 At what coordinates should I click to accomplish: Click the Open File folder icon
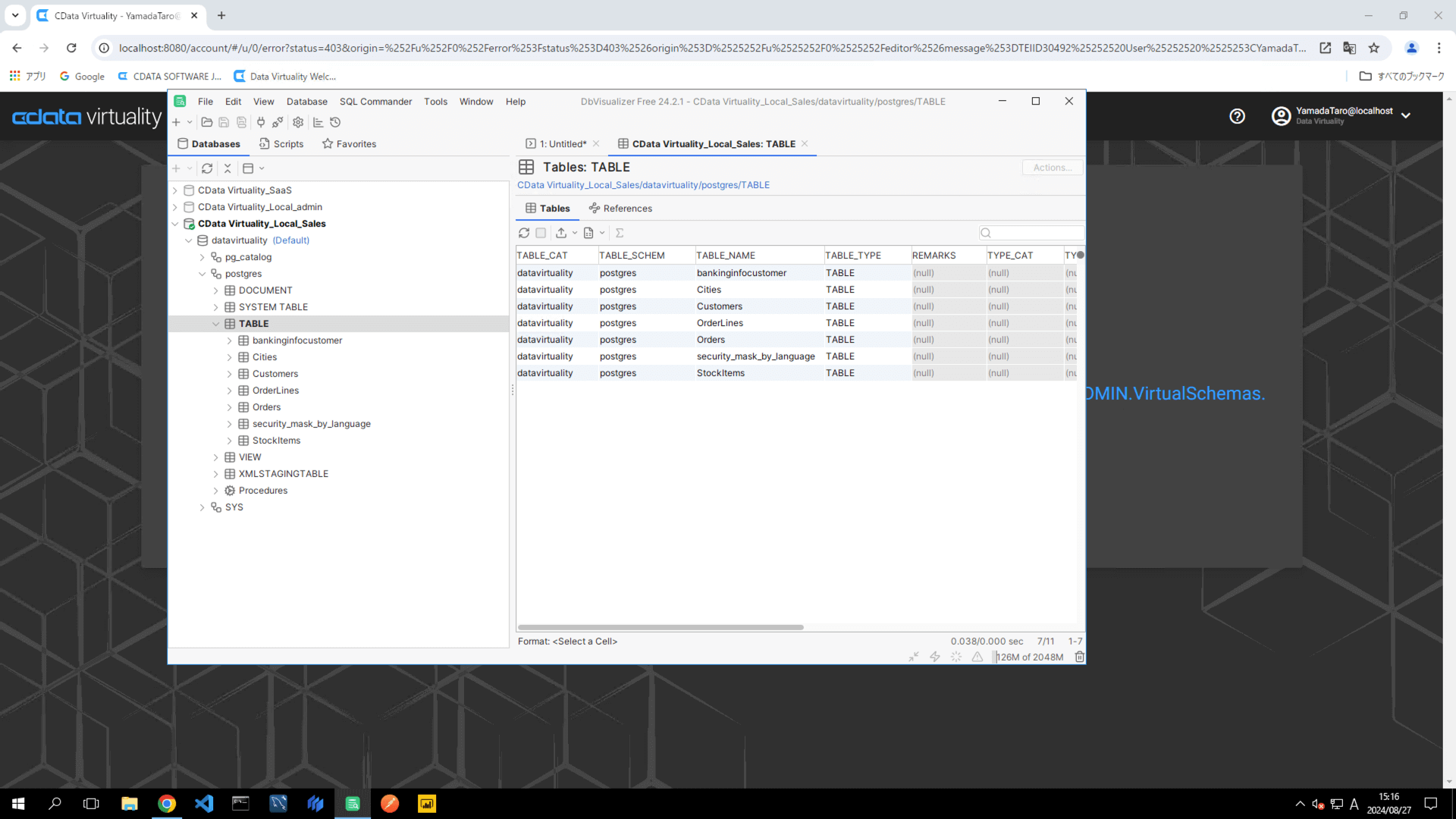[206, 122]
